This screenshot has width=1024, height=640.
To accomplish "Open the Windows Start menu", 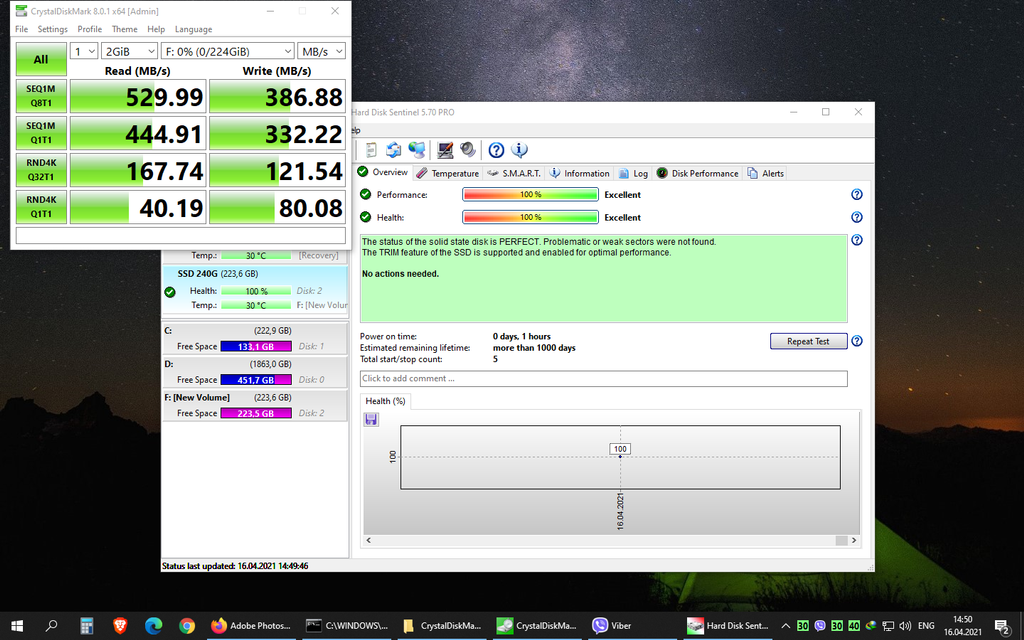I will pos(17,626).
